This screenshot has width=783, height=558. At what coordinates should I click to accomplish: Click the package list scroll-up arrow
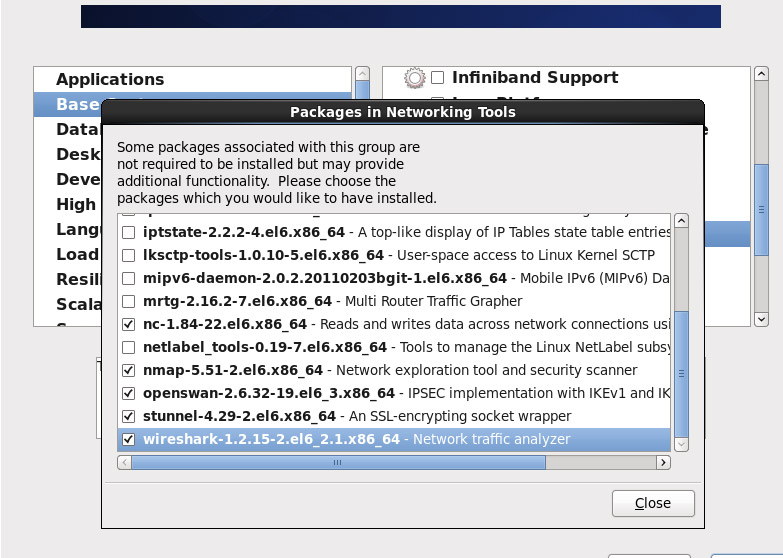pos(682,221)
